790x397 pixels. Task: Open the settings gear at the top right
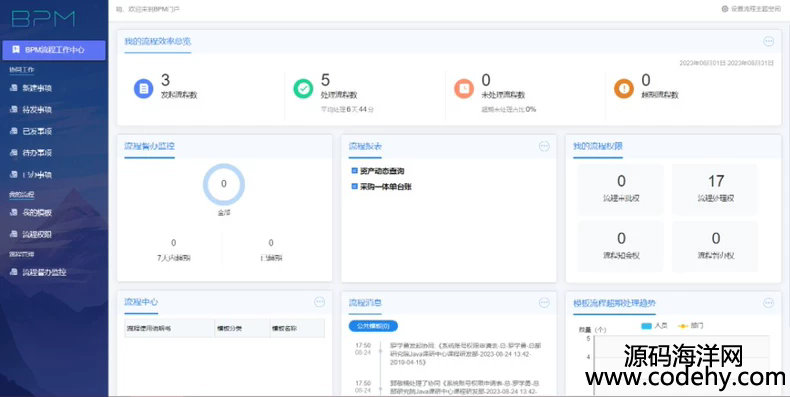coord(725,9)
